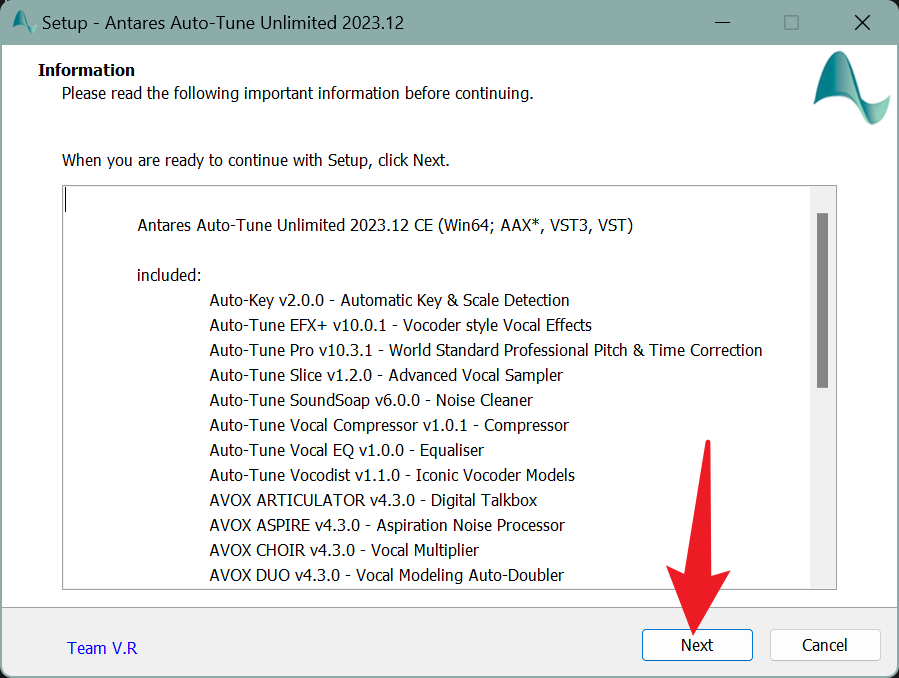Click the Auto-Tune SoundSoap v6.0.0 line

coord(371,401)
